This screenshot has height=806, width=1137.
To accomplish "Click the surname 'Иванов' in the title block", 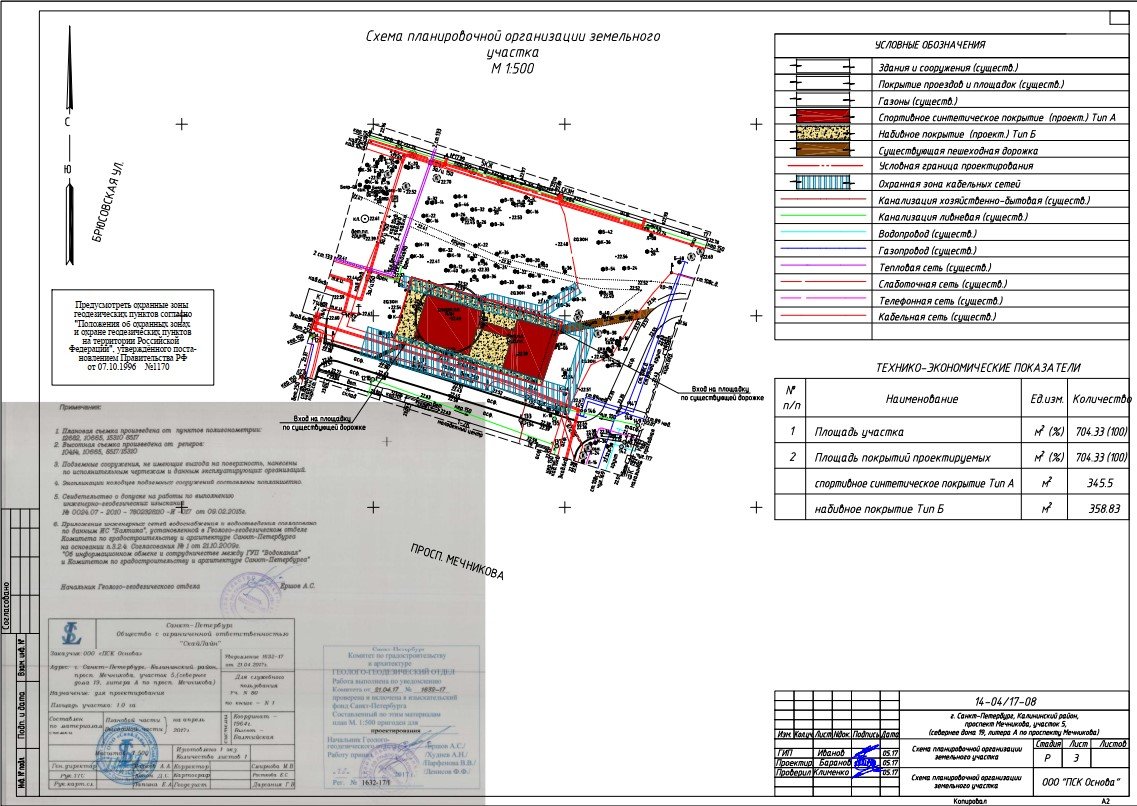I will pos(830,753).
